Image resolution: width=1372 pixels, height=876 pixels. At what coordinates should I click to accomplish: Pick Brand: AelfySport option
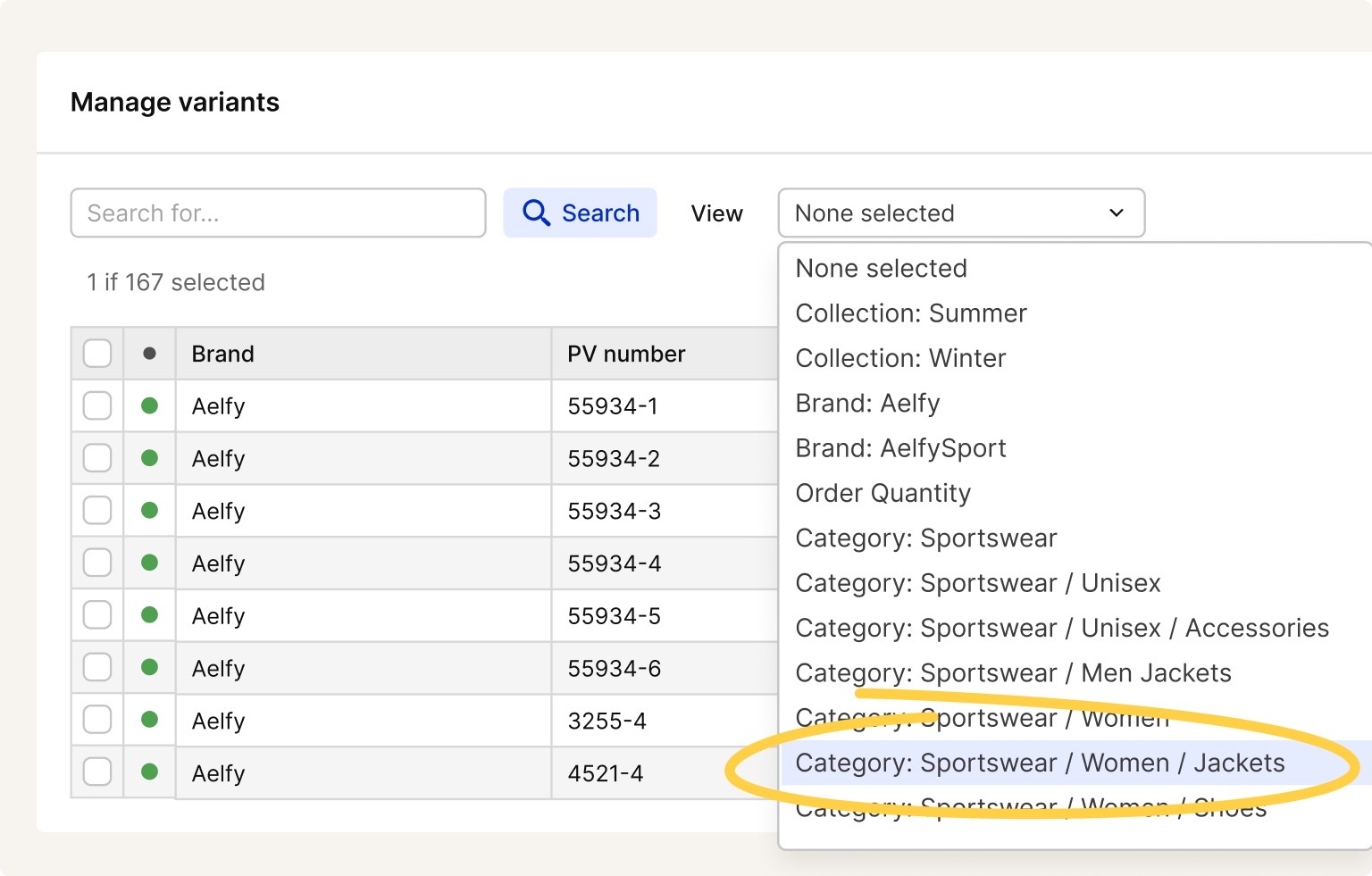pos(900,448)
